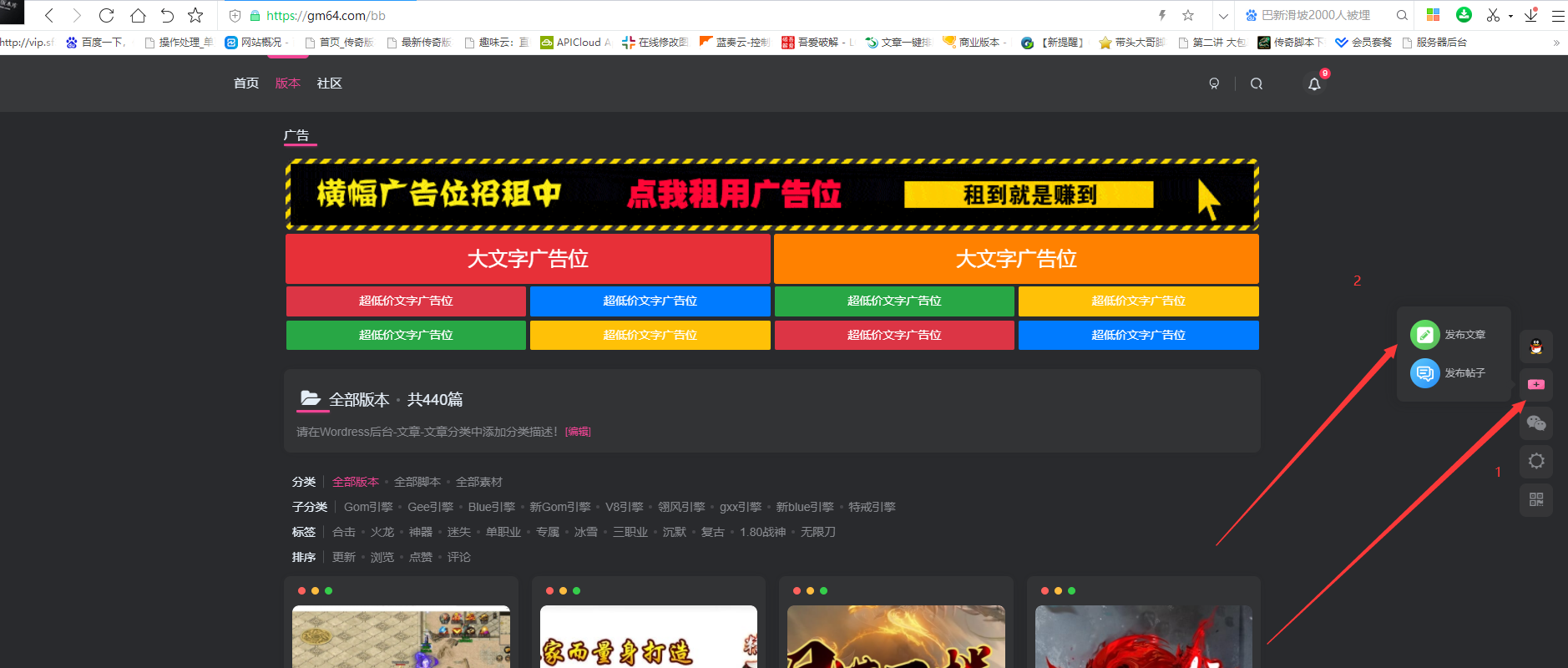Select the 版本 nav item

click(288, 83)
